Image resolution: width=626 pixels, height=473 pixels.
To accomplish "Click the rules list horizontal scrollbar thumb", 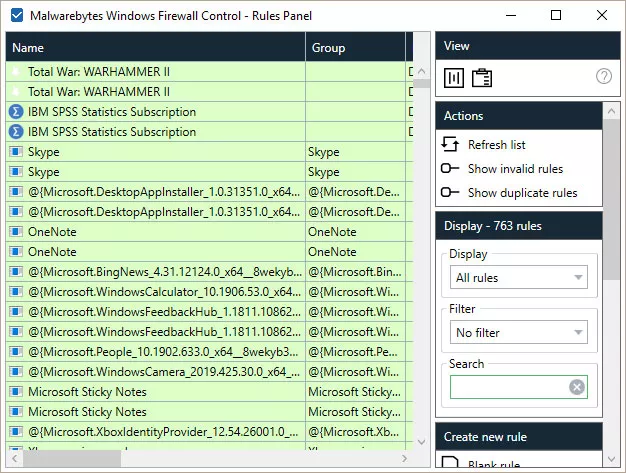I will pyautogui.click(x=72, y=459).
